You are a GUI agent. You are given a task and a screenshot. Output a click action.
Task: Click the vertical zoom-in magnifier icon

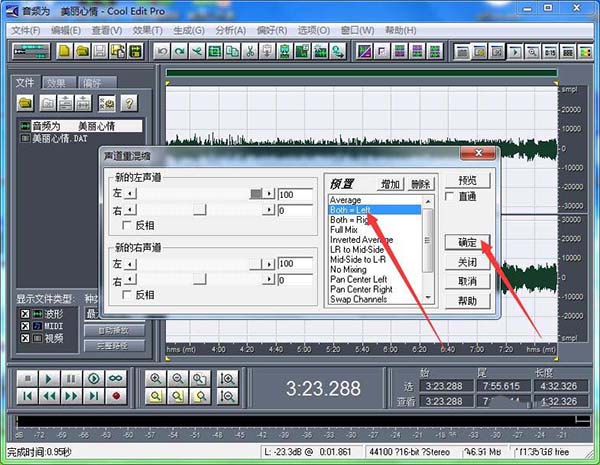tap(227, 379)
